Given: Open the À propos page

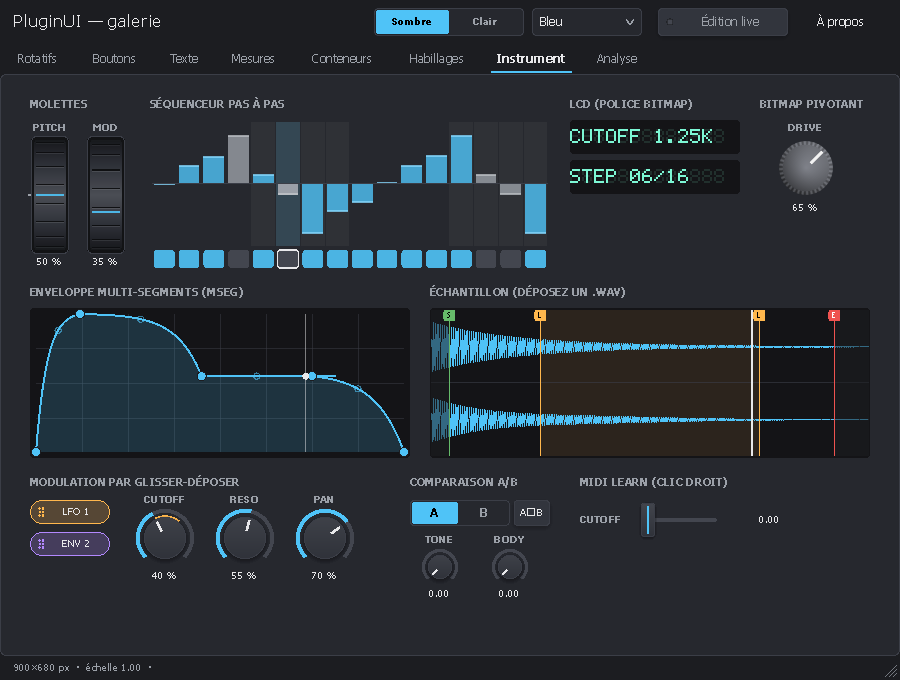Looking at the screenshot, I should (x=840, y=22).
